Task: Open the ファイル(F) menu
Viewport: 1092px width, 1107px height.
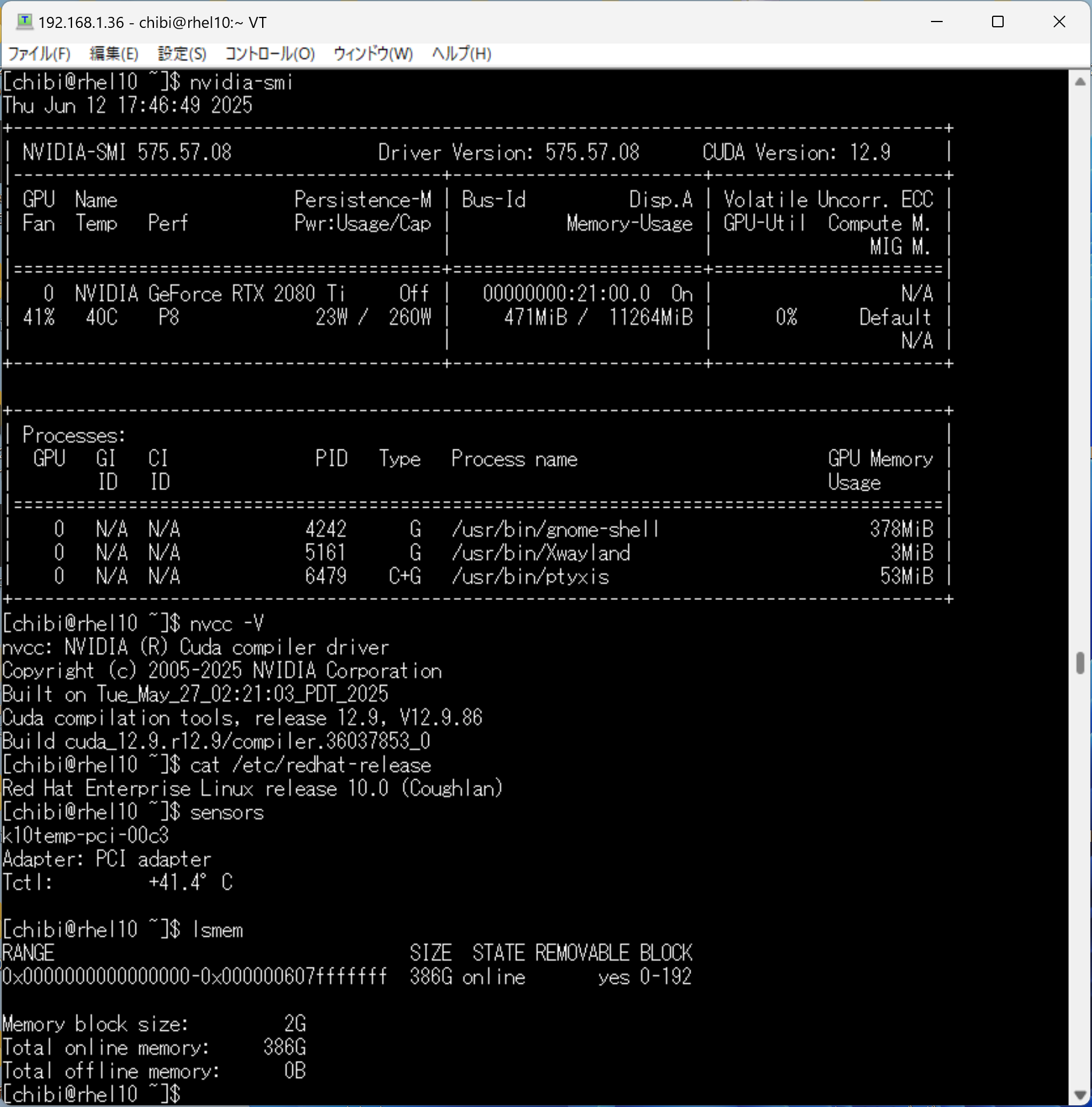Action: (39, 54)
